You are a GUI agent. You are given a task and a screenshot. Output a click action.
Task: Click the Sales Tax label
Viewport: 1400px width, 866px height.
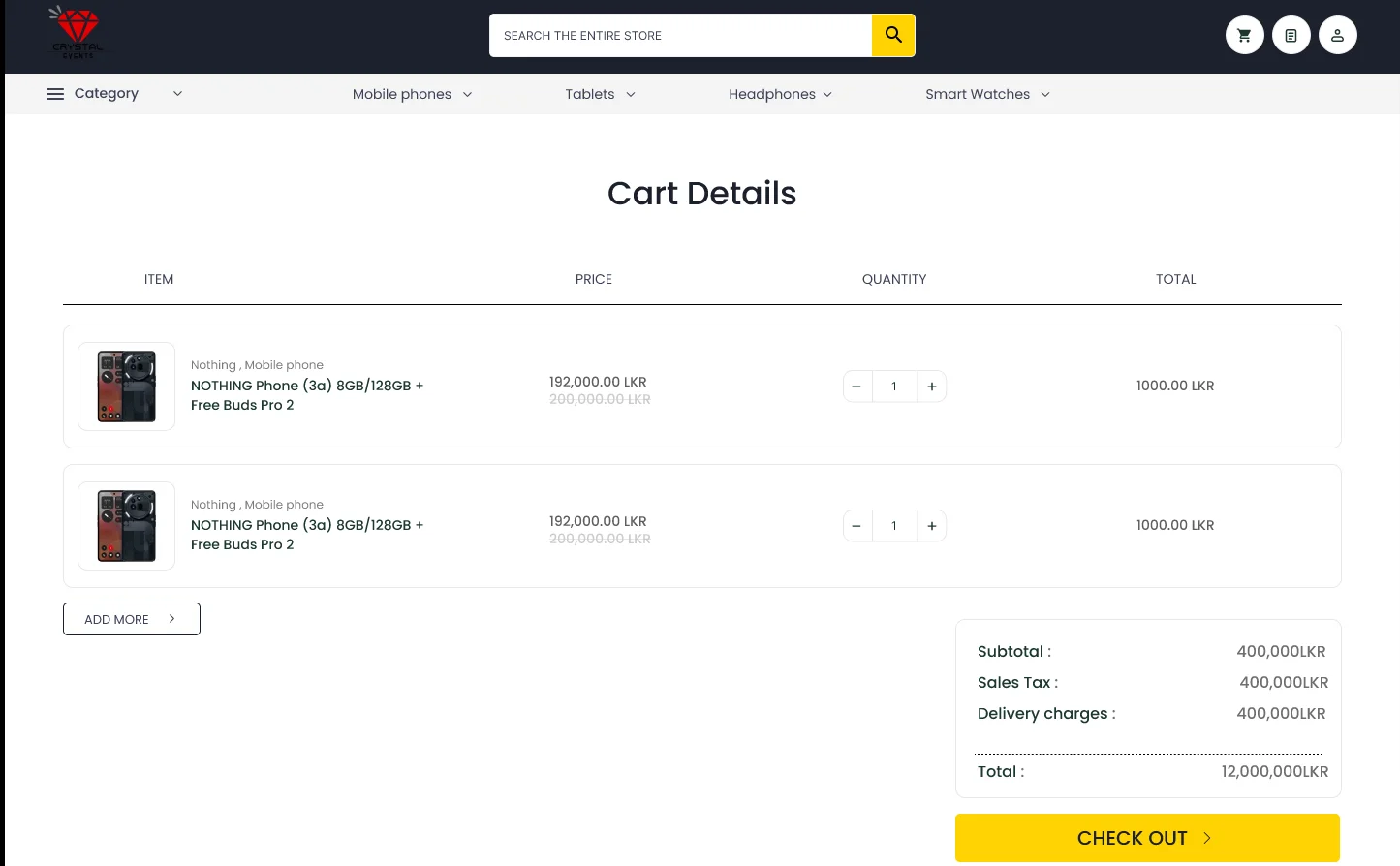[1017, 683]
